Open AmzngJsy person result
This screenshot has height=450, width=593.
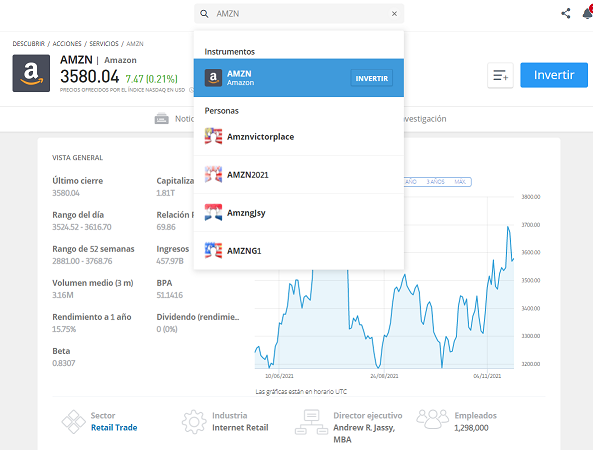pyautogui.click(x=299, y=213)
